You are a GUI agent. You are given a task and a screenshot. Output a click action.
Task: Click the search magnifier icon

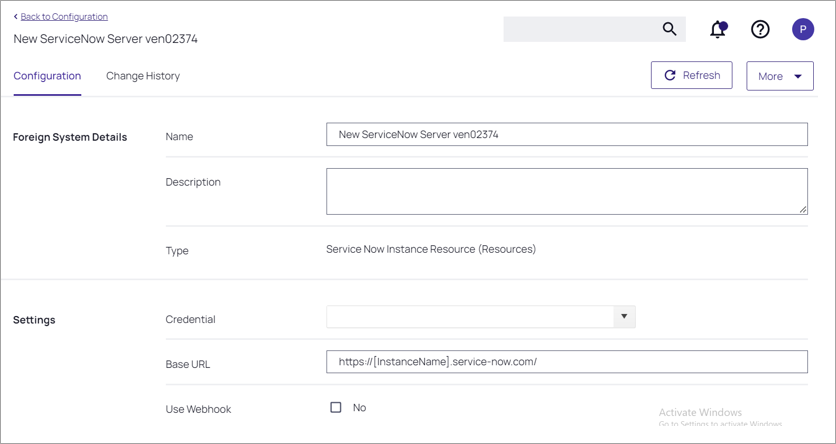pyautogui.click(x=669, y=29)
